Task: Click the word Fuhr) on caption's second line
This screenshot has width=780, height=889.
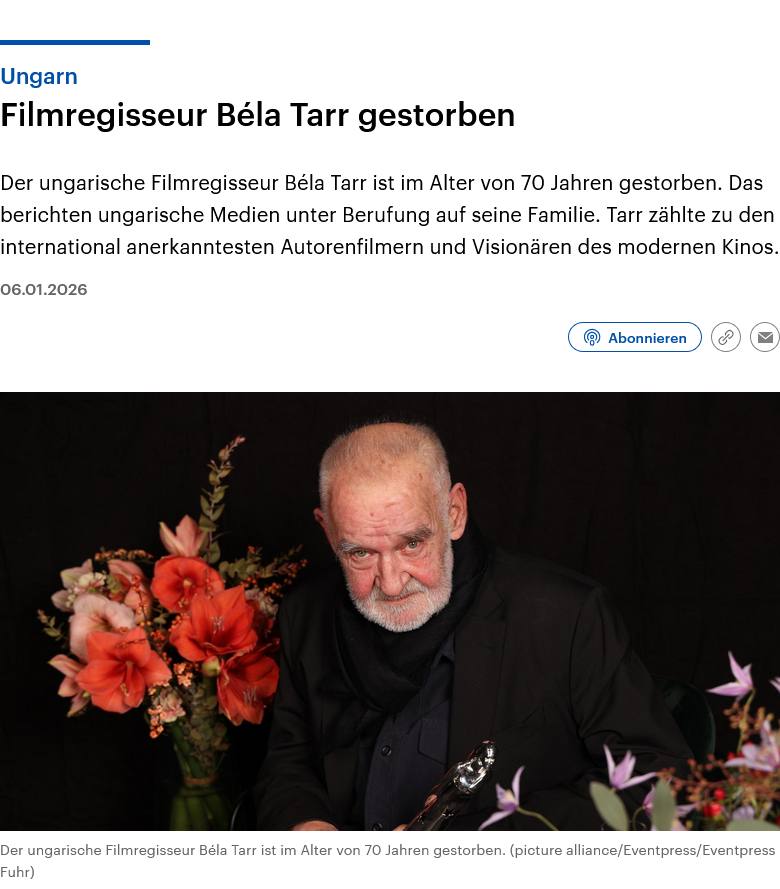Action: 18,871
